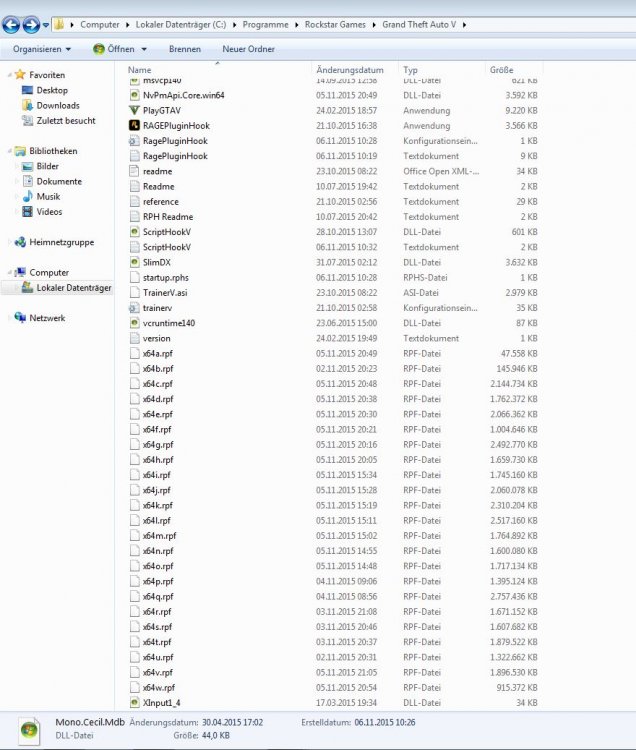Select the ScriptHookV DLL file icon
The width and height of the screenshot is (636, 750).
pyautogui.click(x=135, y=232)
